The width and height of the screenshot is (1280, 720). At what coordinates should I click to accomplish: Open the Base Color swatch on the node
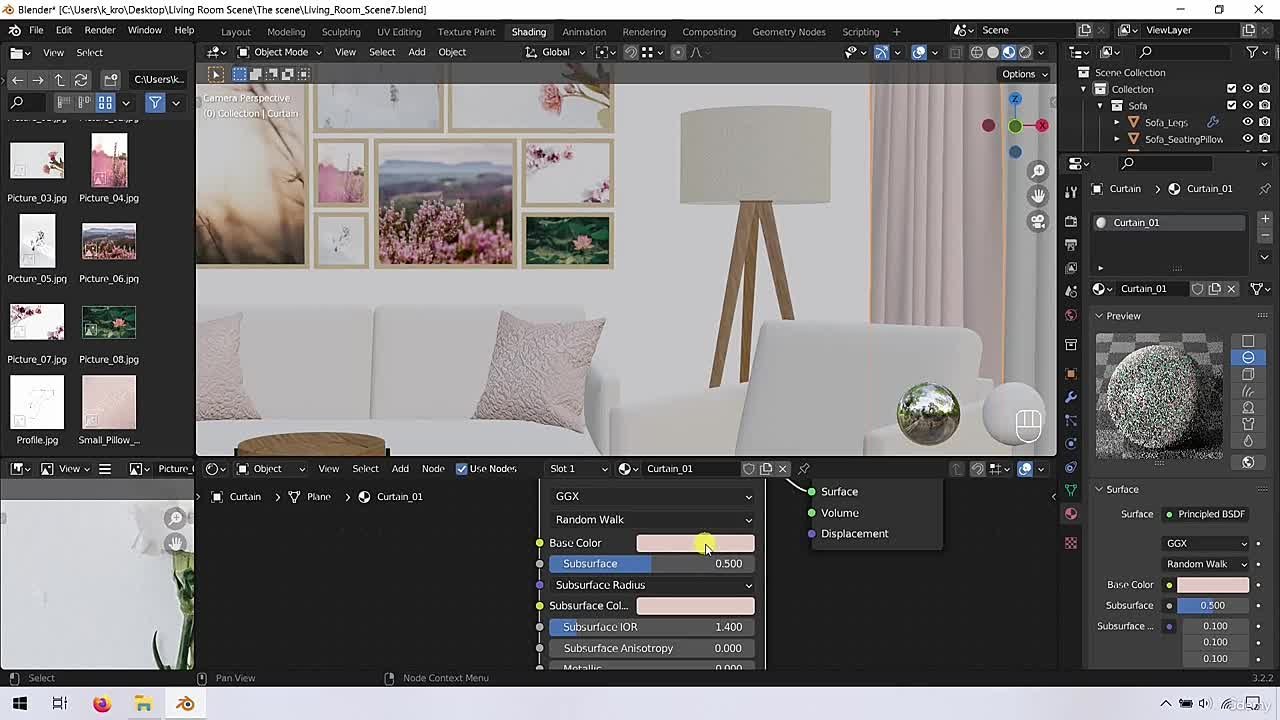pos(695,542)
